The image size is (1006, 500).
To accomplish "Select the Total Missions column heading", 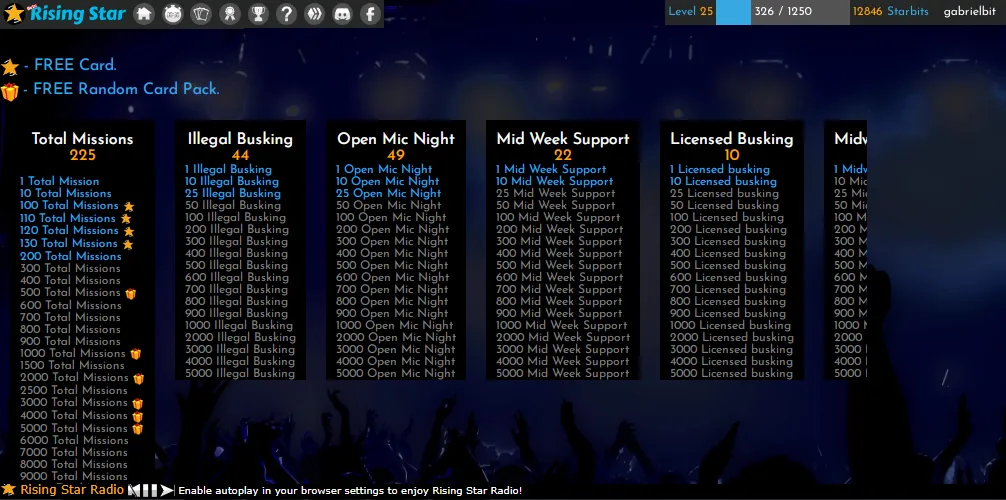I will [83, 139].
